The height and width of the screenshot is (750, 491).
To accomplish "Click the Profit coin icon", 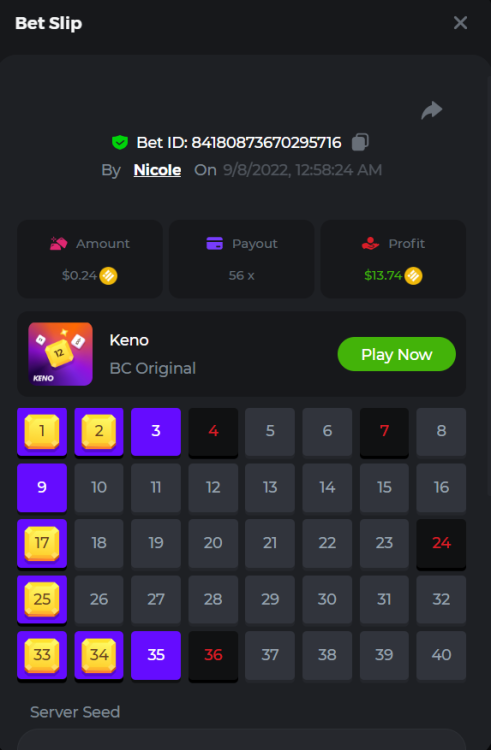I will point(414,276).
